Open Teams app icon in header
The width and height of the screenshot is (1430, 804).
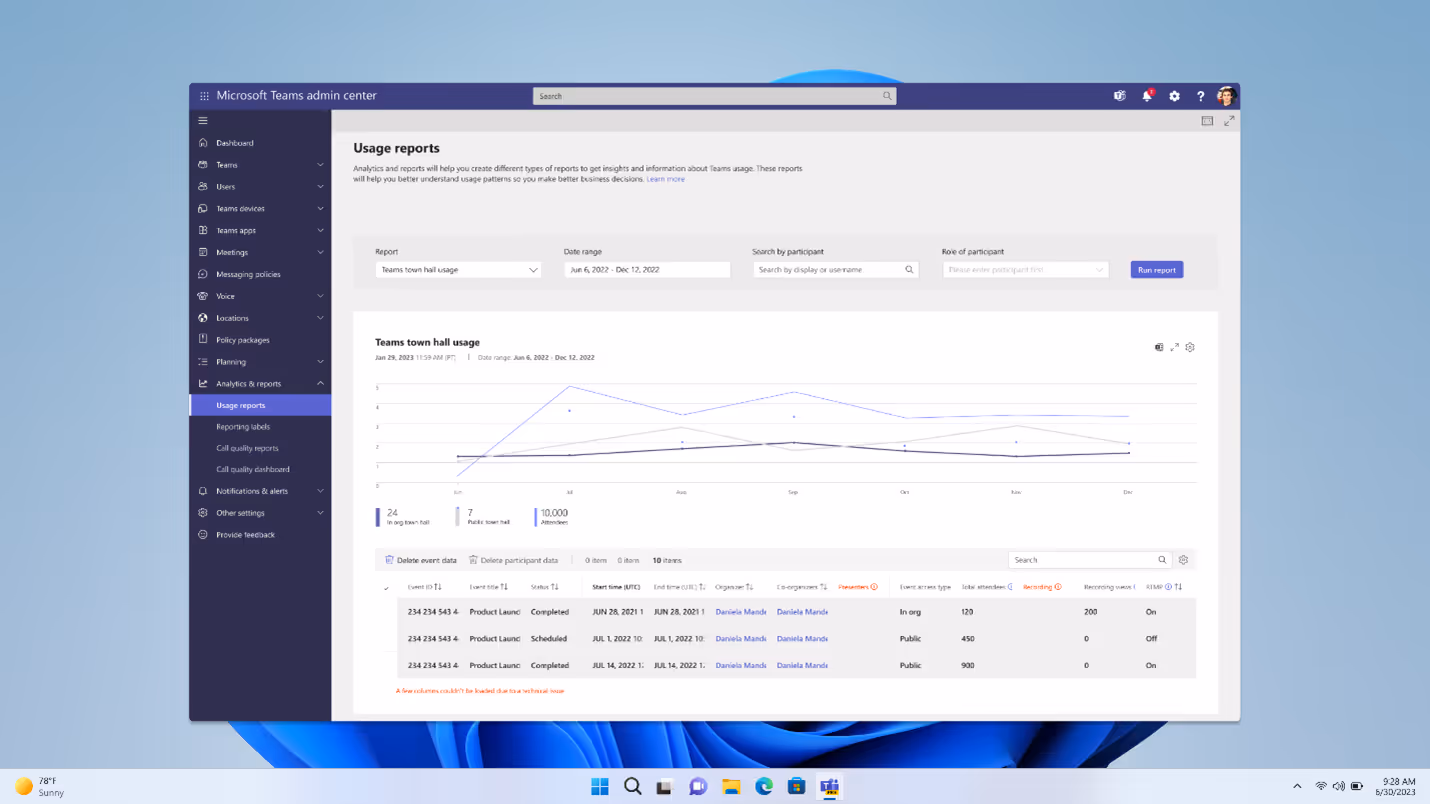pyautogui.click(x=1120, y=96)
